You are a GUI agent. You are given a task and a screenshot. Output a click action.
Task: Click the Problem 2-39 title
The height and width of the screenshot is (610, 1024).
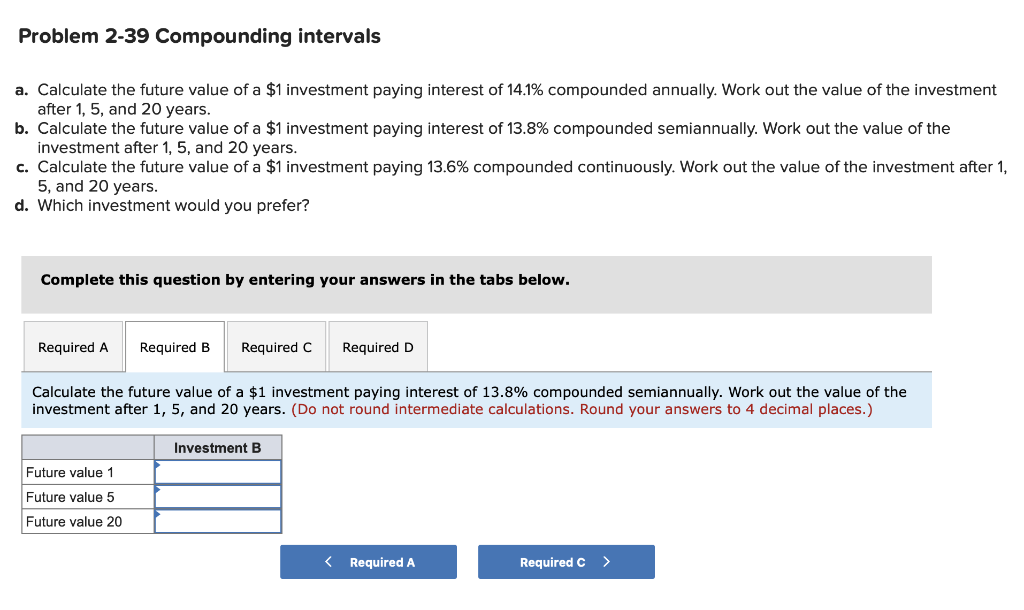tap(198, 36)
